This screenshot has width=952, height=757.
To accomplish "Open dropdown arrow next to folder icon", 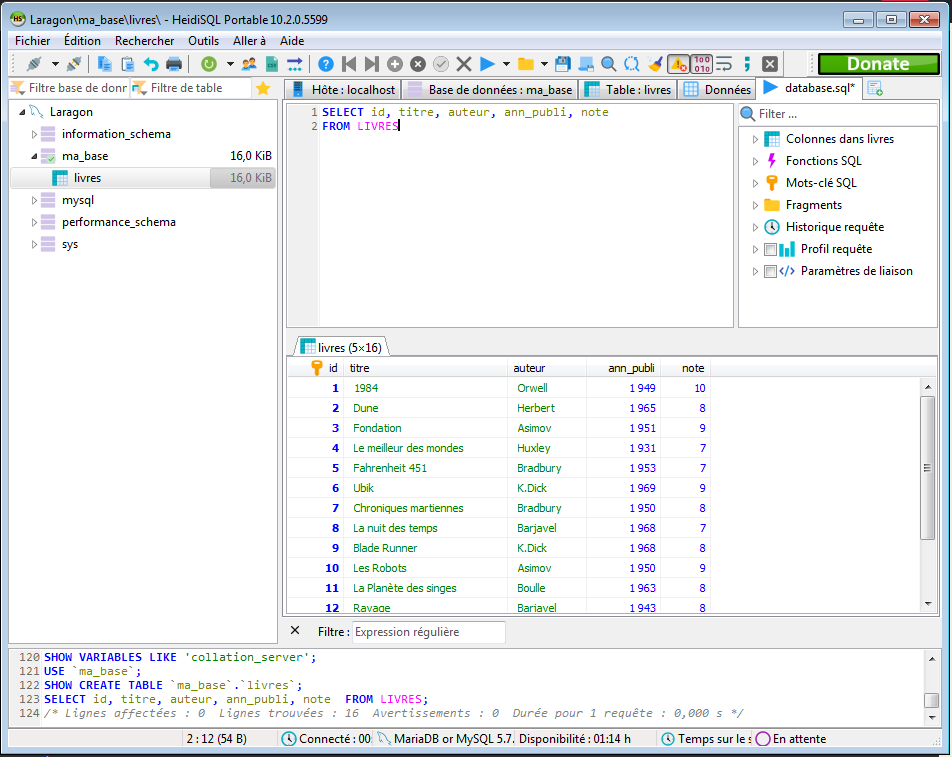I will click(544, 64).
